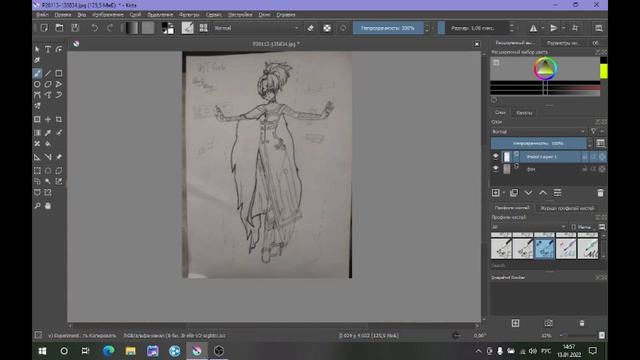Image resolution: width=640 pixels, height=360 pixels.
Task: Select the Zoom magnifier tool
Action: (37, 206)
